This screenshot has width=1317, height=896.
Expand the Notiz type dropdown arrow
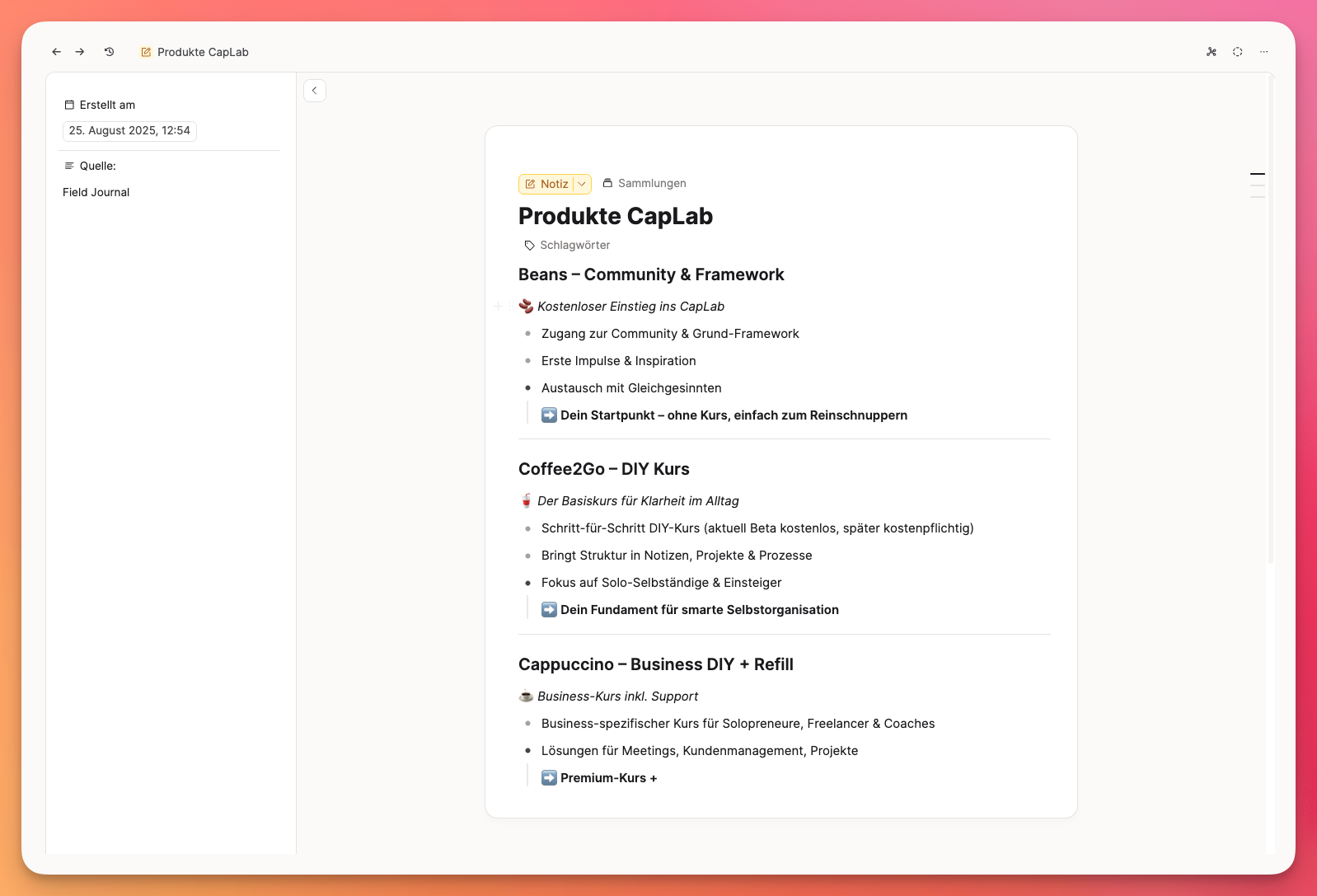[x=582, y=184]
